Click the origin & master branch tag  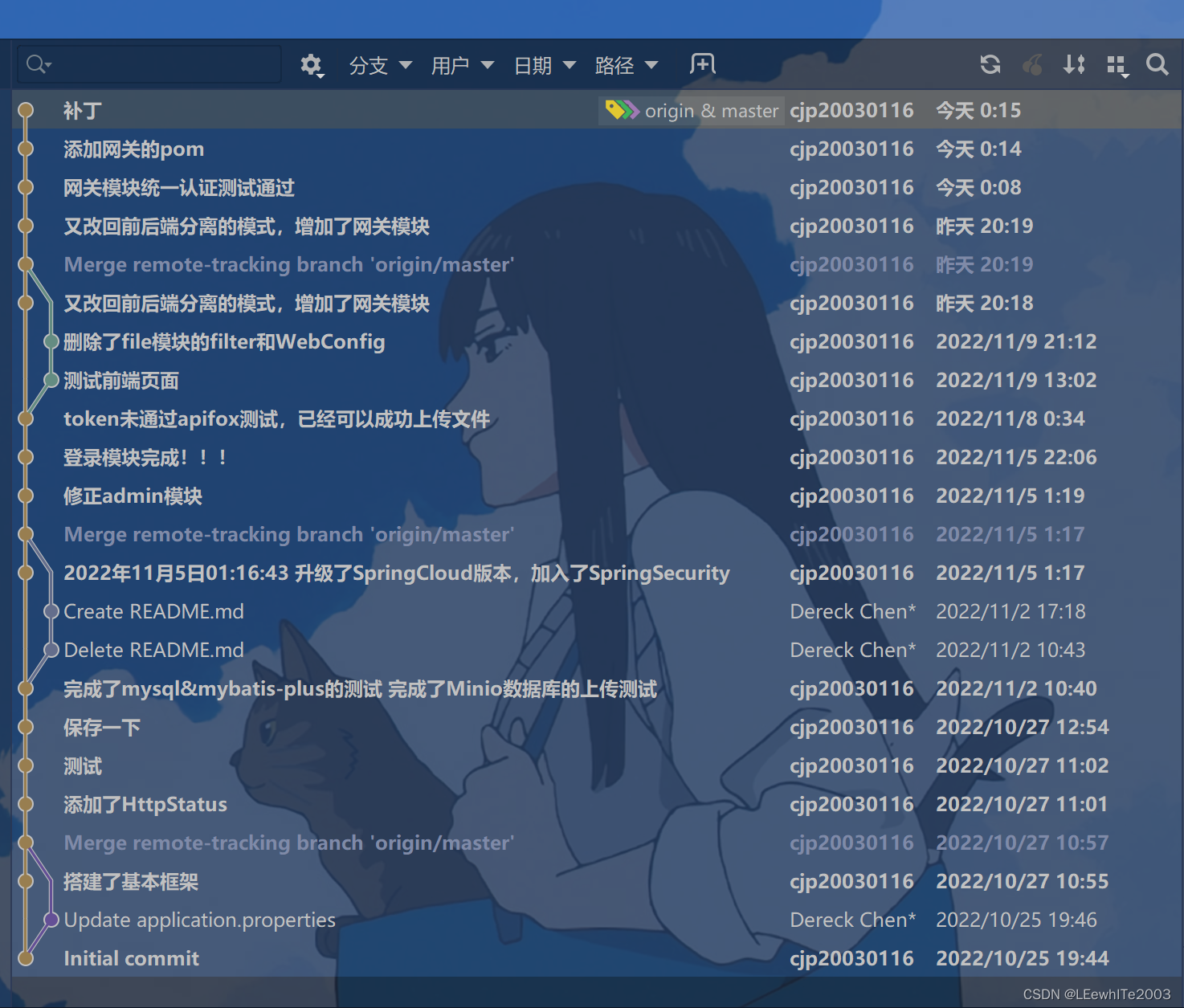[x=691, y=111]
